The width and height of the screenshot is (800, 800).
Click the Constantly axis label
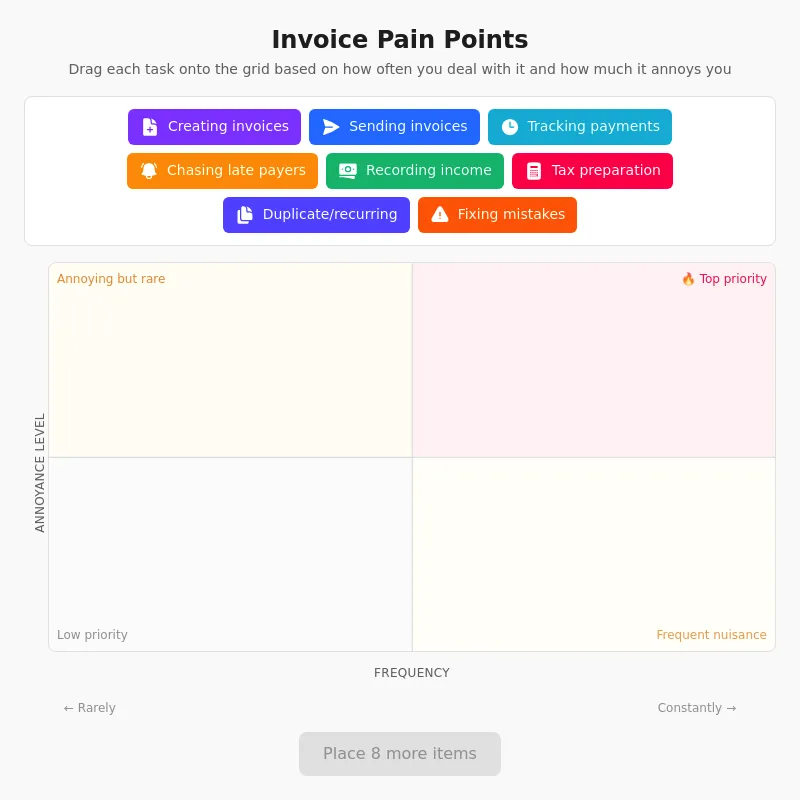tap(697, 708)
